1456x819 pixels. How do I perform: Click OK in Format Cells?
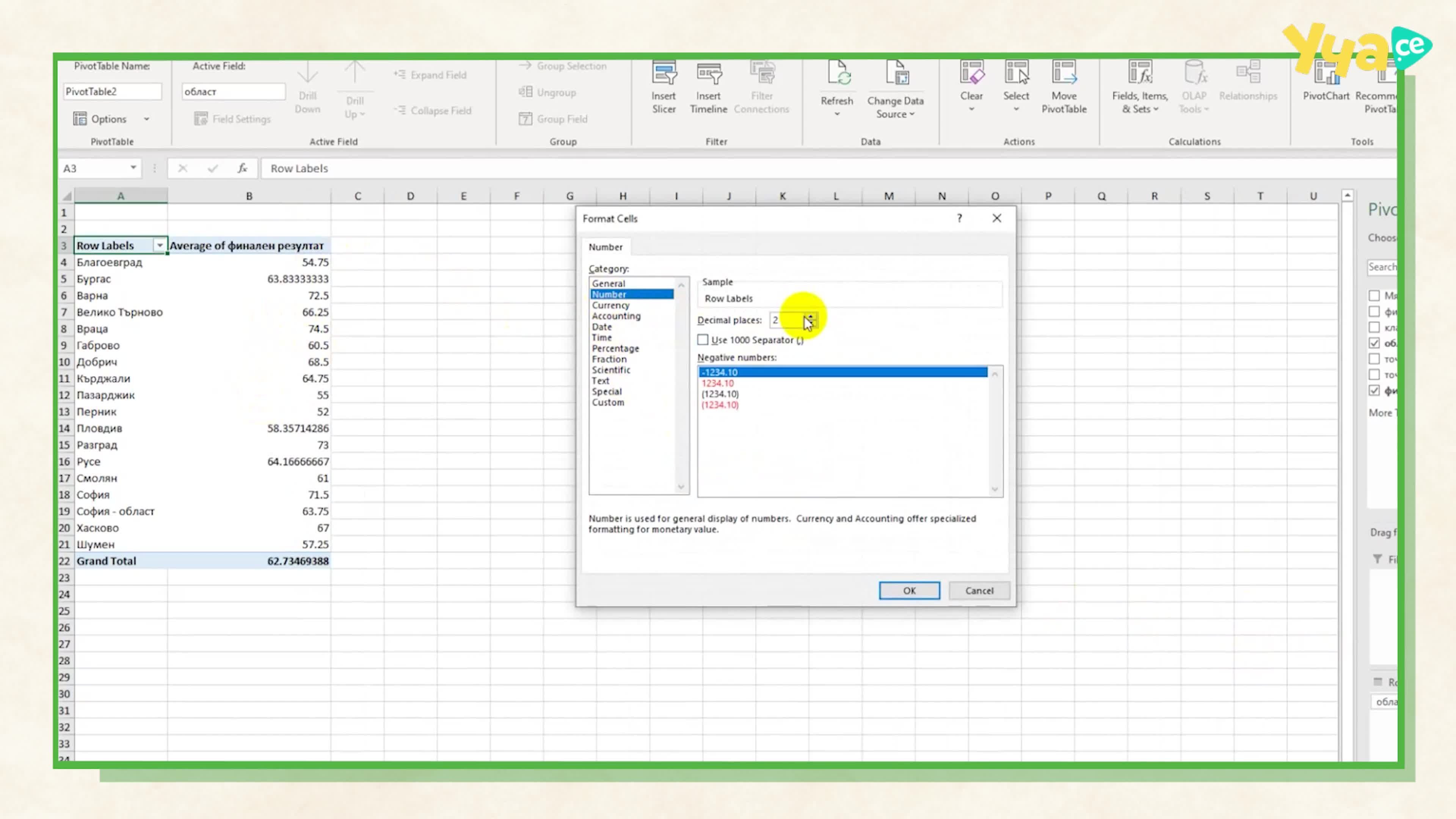click(910, 591)
